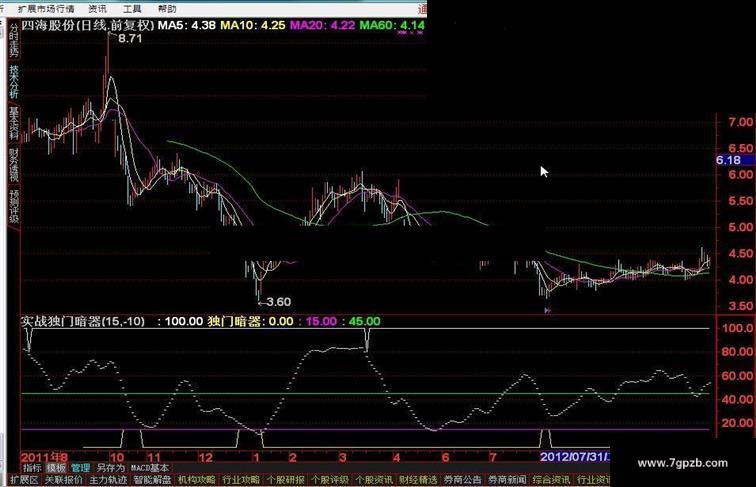Open the 个股评级 bottom tab

click(x=329, y=480)
